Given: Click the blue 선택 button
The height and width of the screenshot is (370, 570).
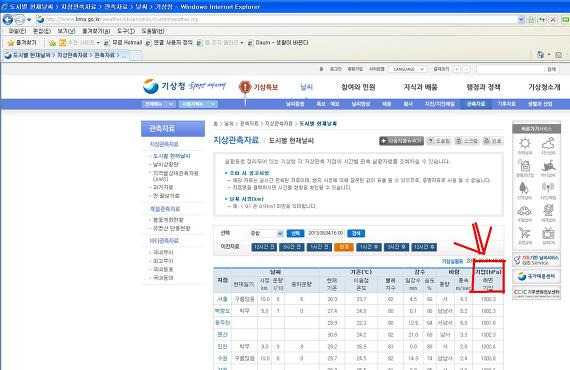Looking at the screenshot, I should [295, 233].
